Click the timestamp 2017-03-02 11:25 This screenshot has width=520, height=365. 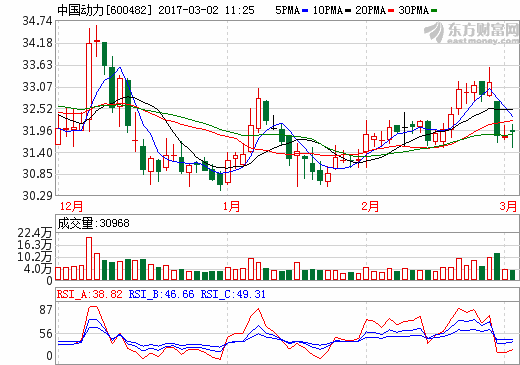click(x=206, y=10)
